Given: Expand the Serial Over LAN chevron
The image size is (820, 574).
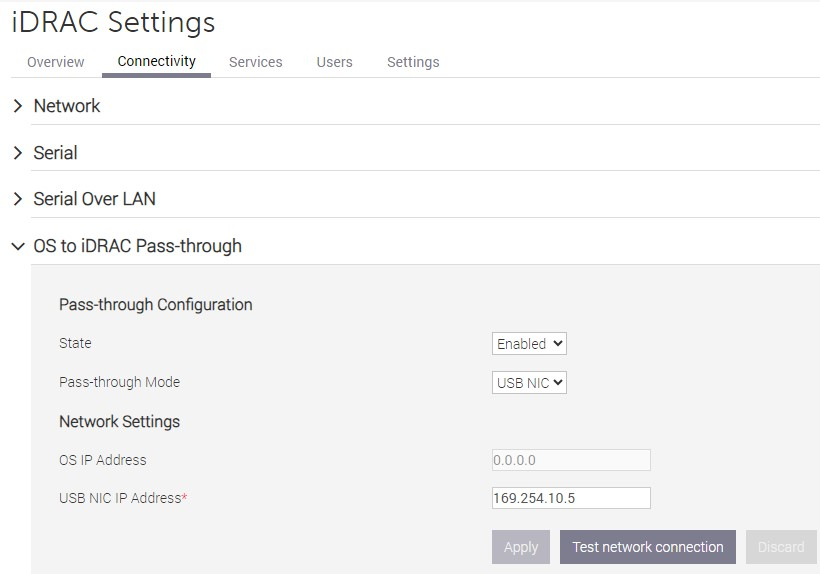Looking at the screenshot, I should coord(17,199).
